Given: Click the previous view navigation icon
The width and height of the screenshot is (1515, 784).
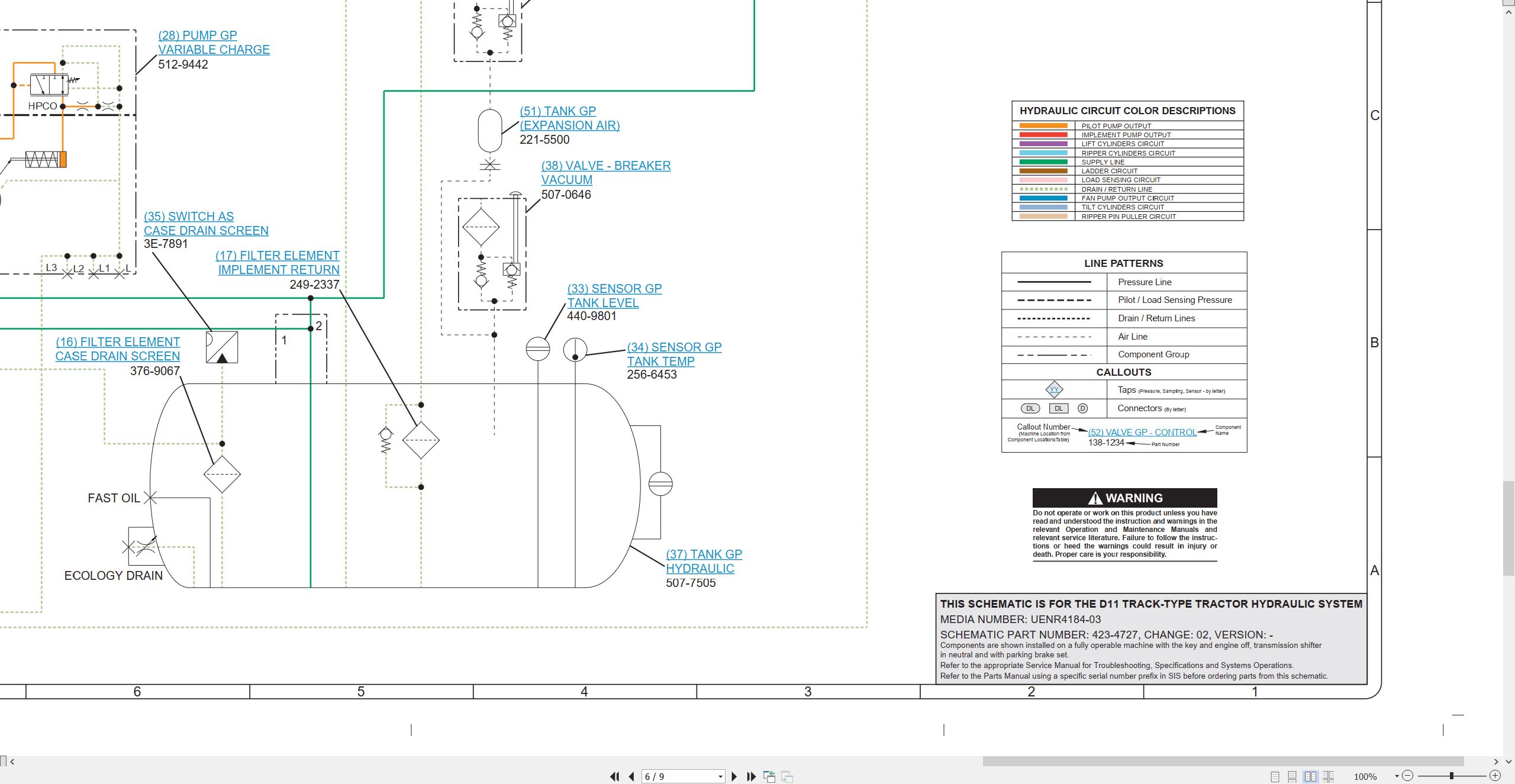Looking at the screenshot, I should pos(769,776).
